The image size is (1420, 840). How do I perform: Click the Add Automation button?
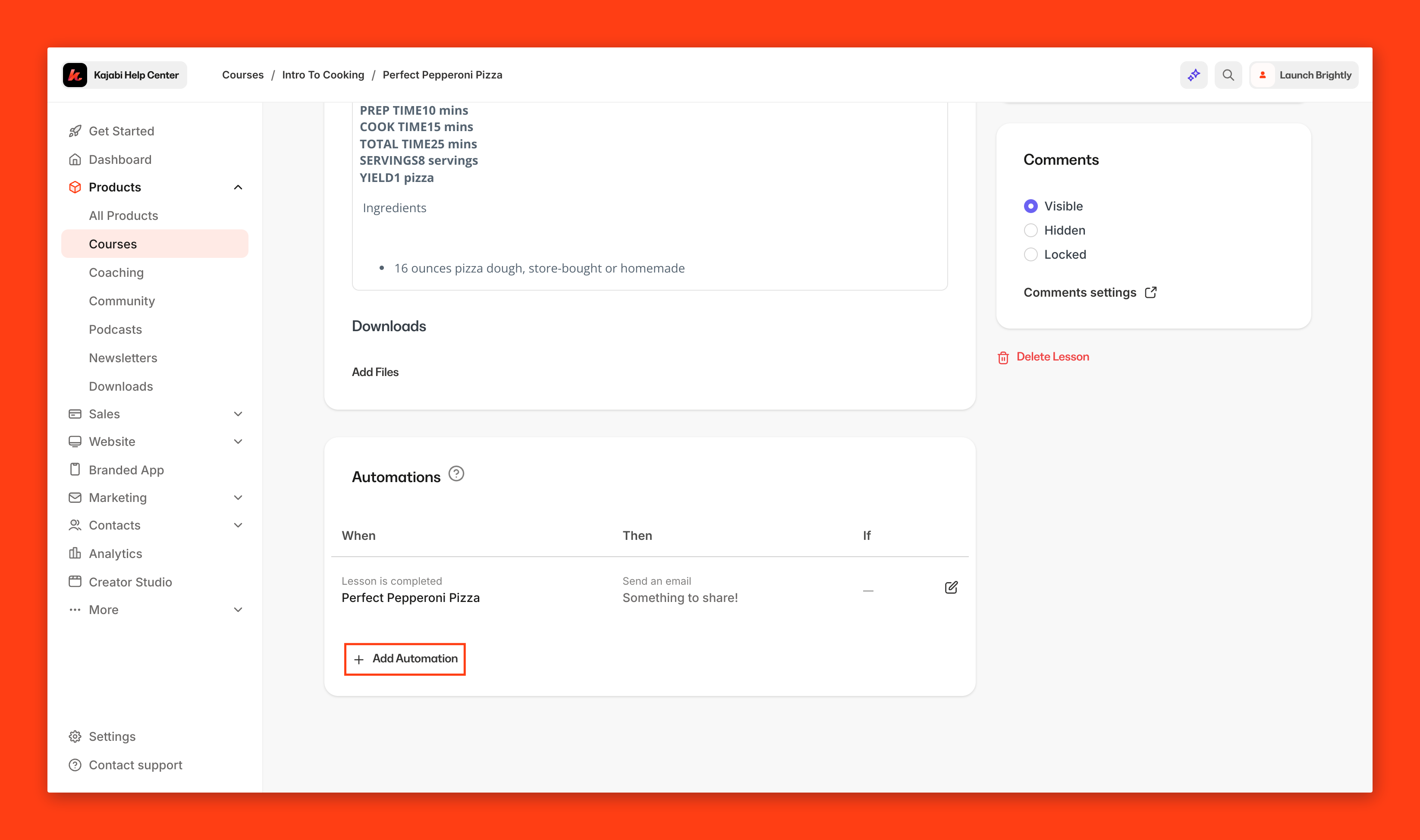tap(405, 659)
